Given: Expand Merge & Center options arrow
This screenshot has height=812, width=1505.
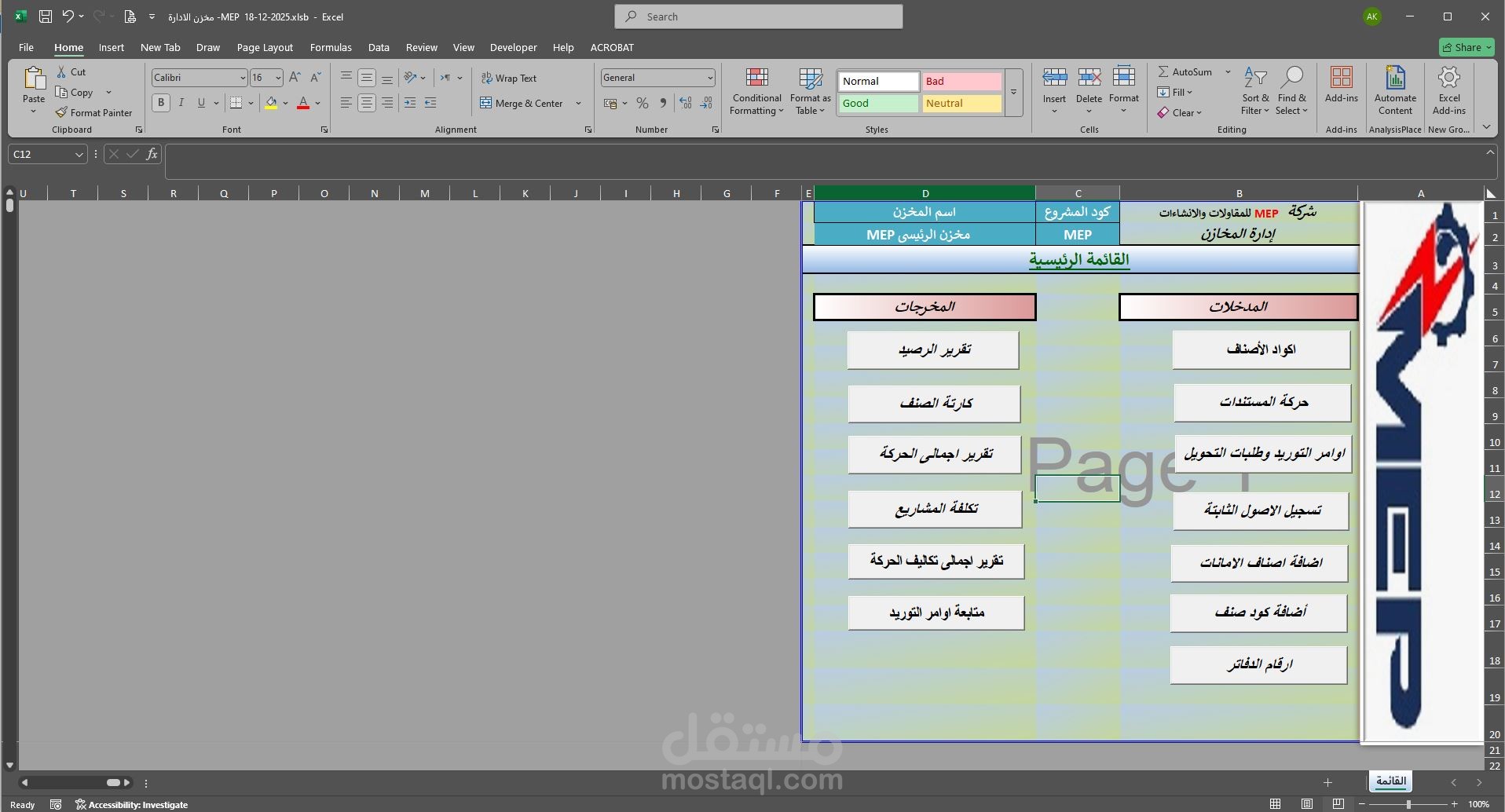Looking at the screenshot, I should pos(578,104).
